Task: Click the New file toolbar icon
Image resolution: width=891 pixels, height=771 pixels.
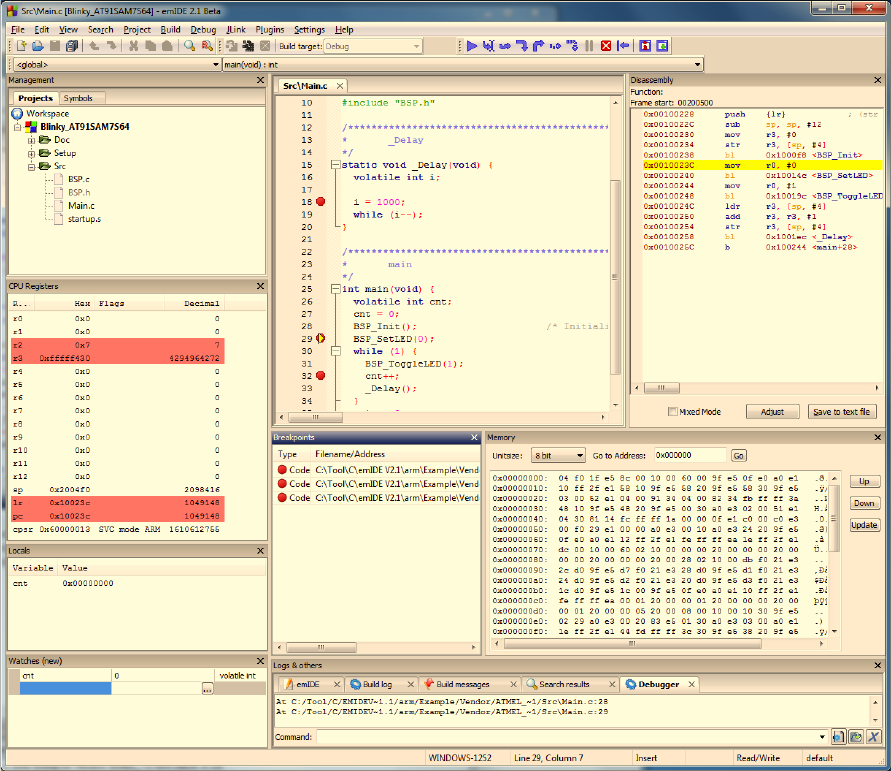Action: pyautogui.click(x=20, y=46)
